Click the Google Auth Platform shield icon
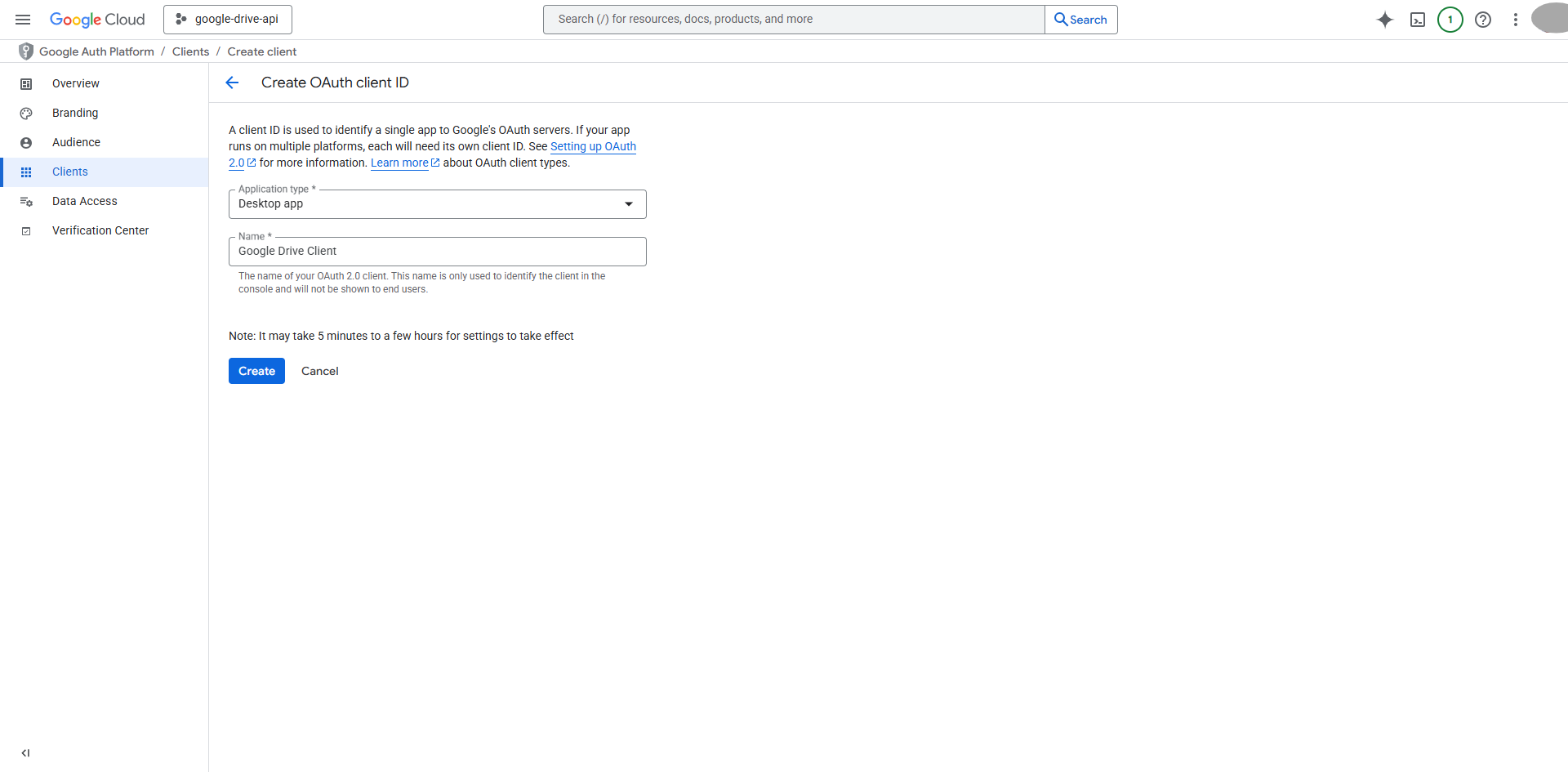1568x772 pixels. click(x=26, y=51)
